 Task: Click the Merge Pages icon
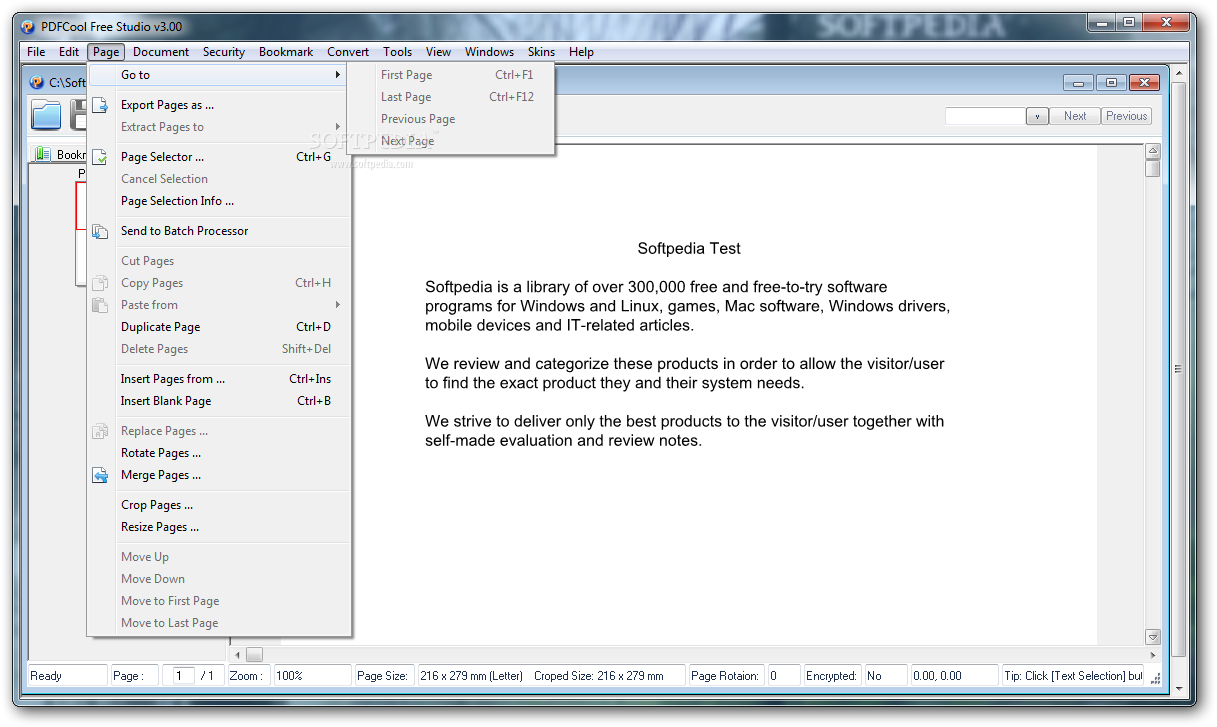[x=100, y=474]
